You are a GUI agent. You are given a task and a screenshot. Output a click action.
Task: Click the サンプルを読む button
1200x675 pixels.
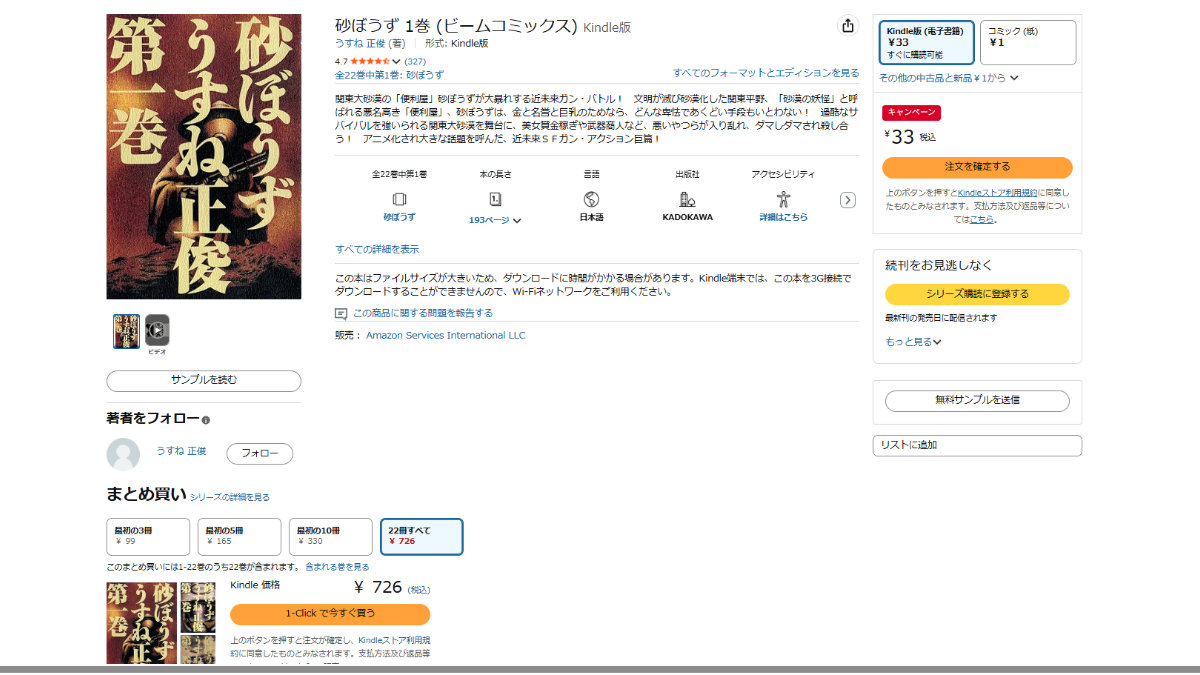(x=203, y=380)
